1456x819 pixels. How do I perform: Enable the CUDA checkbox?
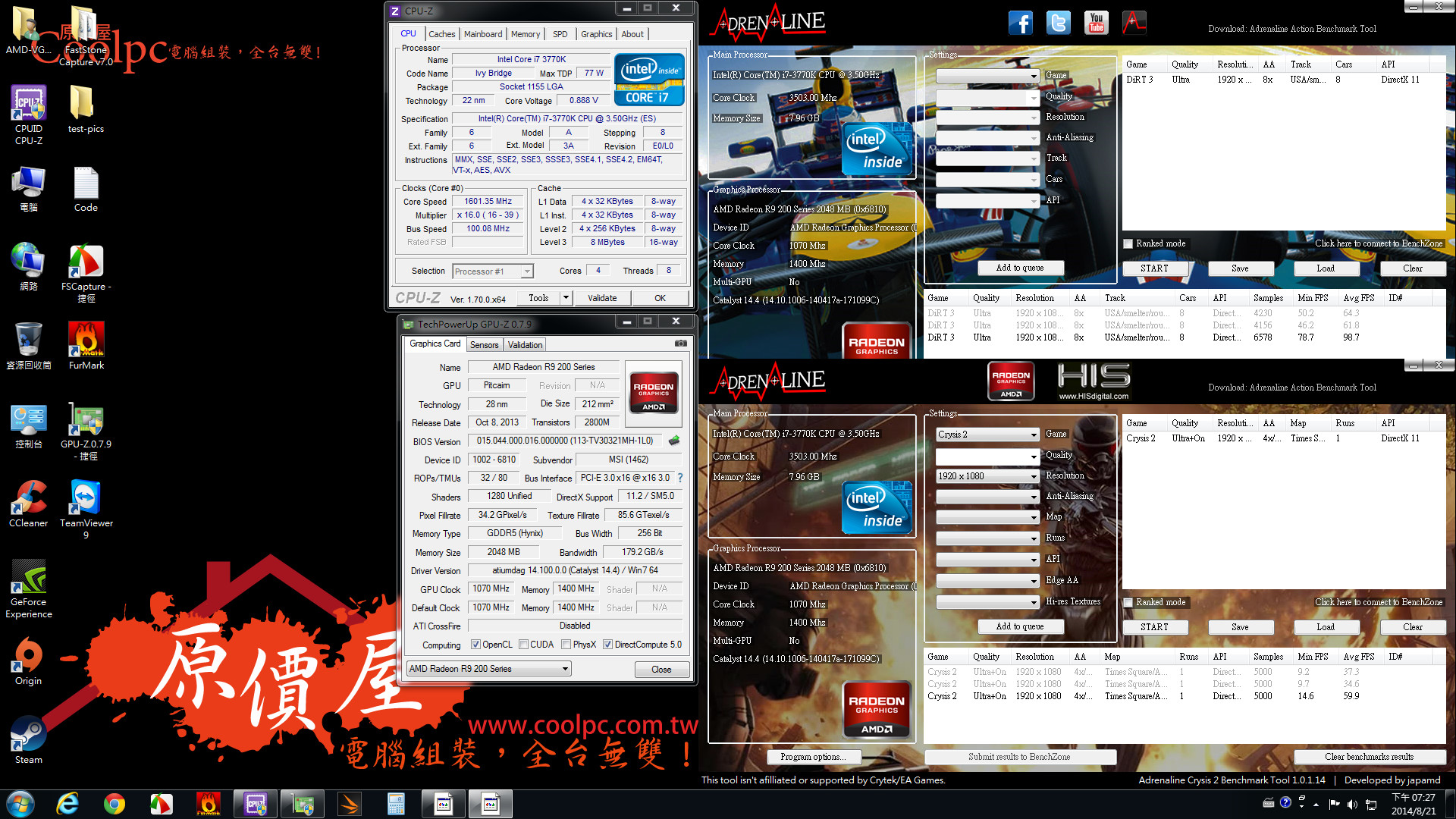click(523, 645)
